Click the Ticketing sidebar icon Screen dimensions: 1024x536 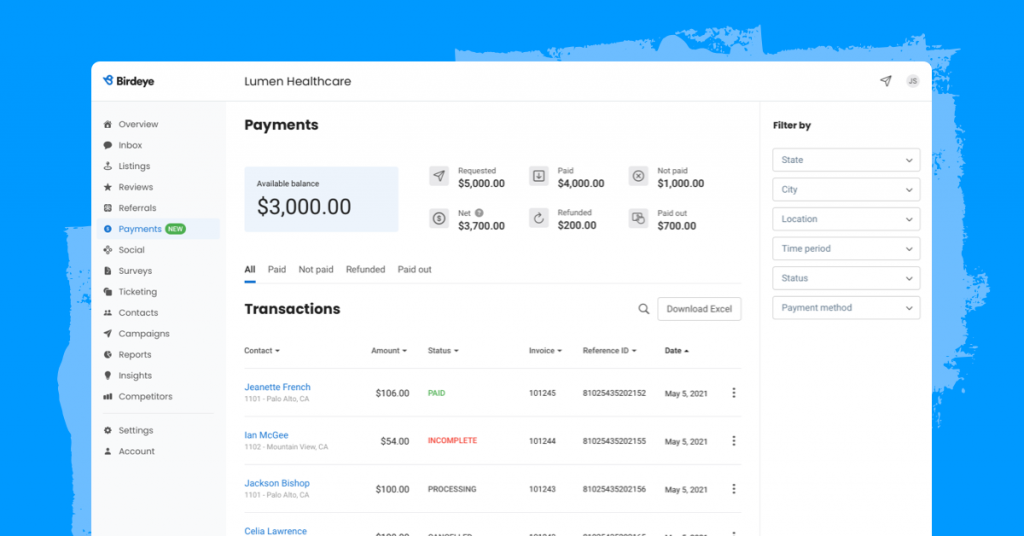[x=108, y=292]
